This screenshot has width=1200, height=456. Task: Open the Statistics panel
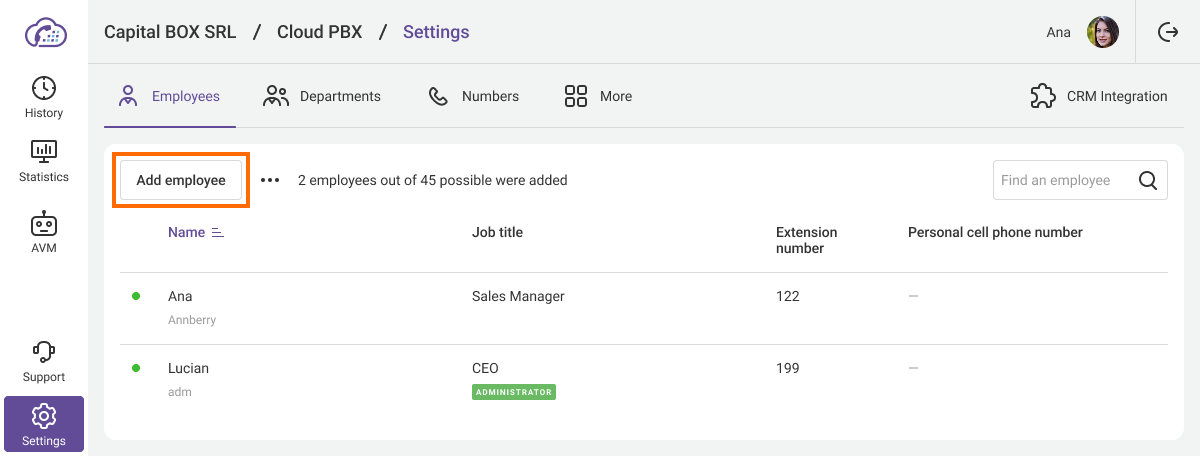[44, 162]
